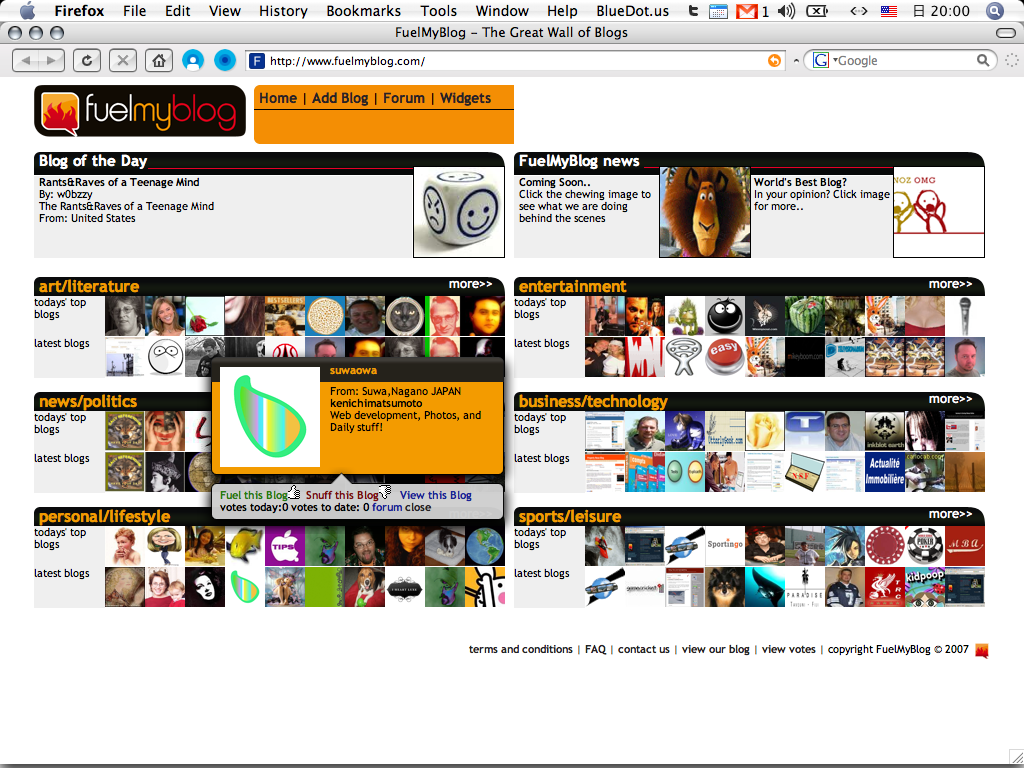1024x768 pixels.
Task: Click Rants&Raves of a Teenage Mind title
Action: (119, 182)
